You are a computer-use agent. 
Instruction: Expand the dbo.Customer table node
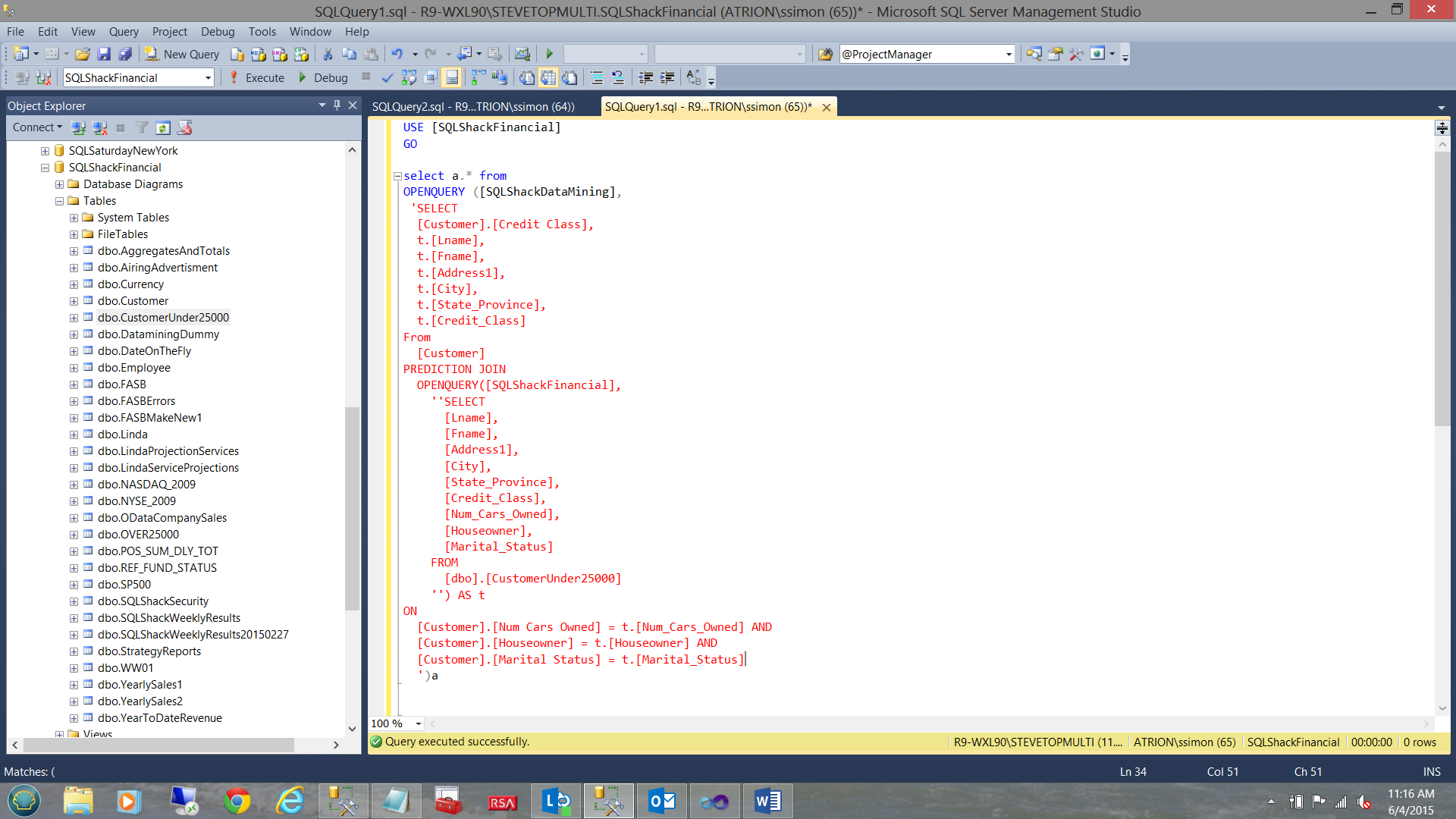pos(74,301)
